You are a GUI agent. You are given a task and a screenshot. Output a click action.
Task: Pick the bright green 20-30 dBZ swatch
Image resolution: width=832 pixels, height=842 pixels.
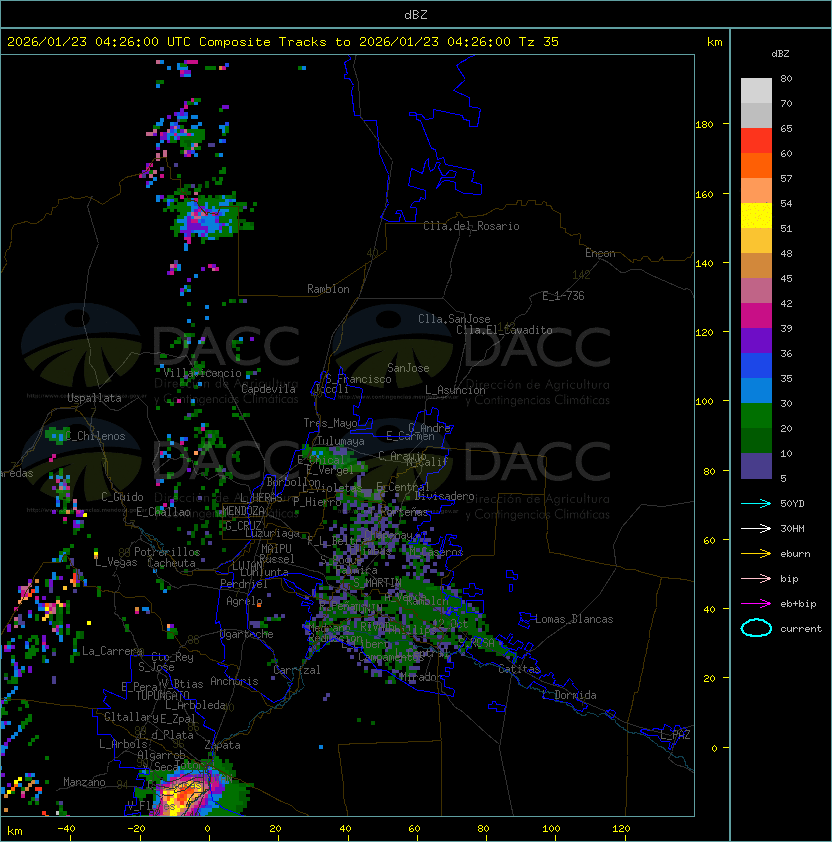tap(756, 416)
